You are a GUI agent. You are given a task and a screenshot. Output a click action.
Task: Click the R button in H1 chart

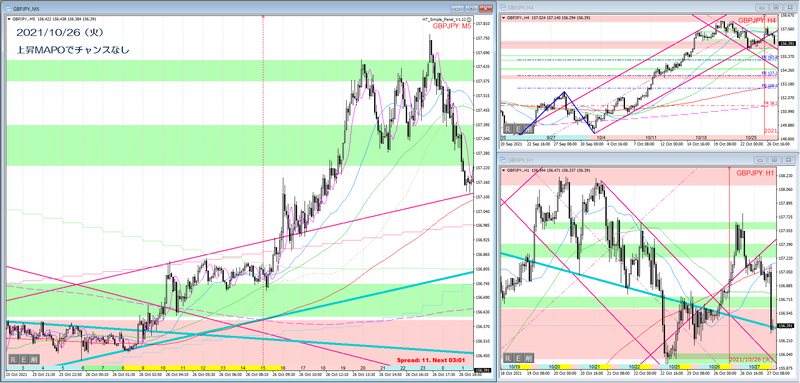point(508,358)
